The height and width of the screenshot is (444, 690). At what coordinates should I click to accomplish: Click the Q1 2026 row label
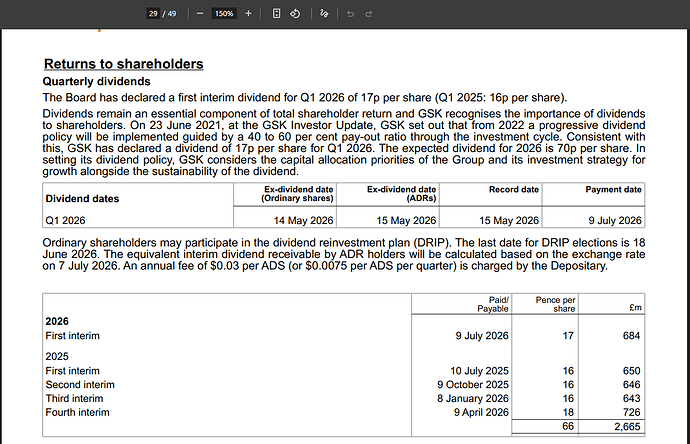point(66,220)
